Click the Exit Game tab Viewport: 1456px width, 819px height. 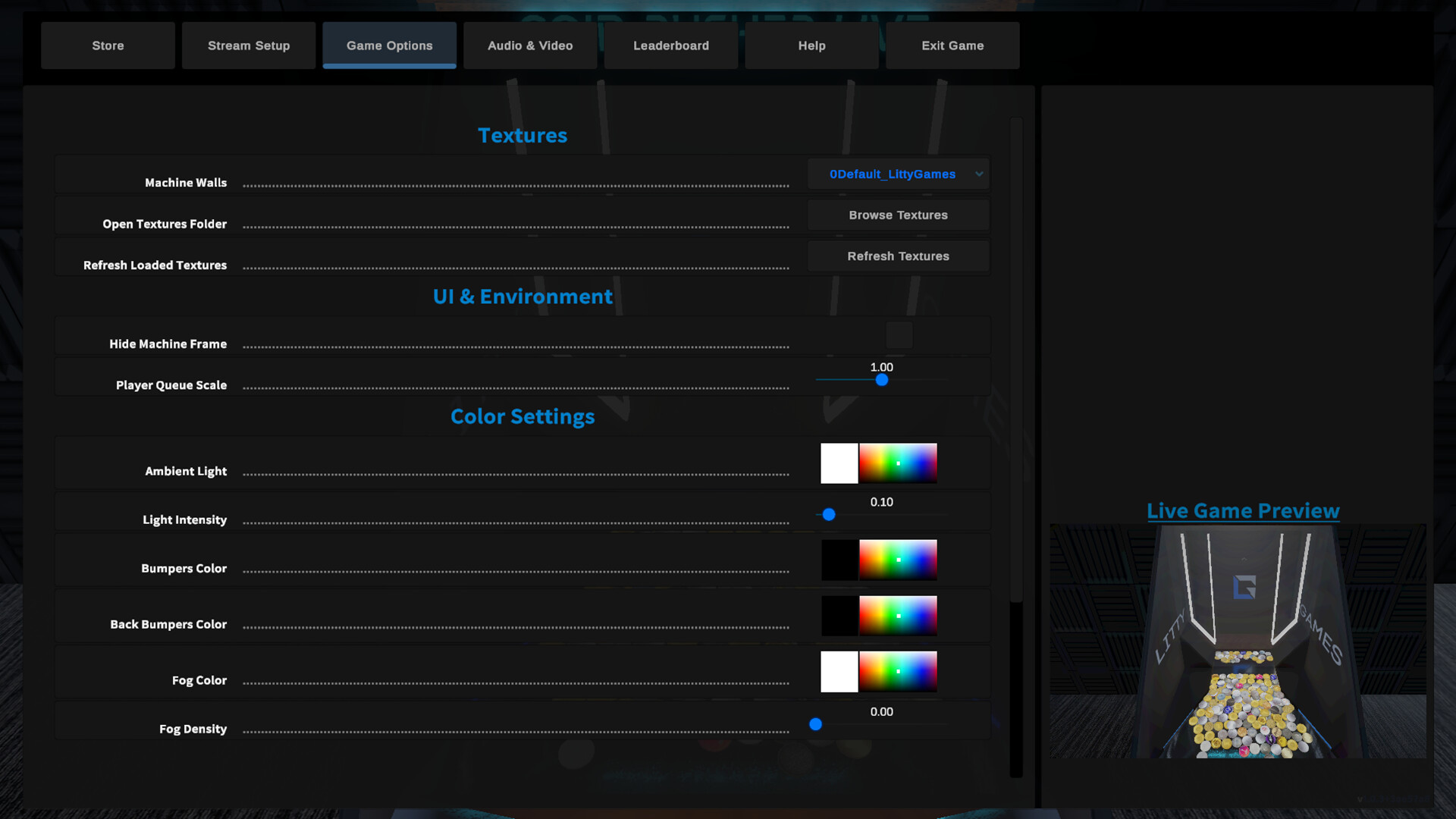(x=952, y=45)
